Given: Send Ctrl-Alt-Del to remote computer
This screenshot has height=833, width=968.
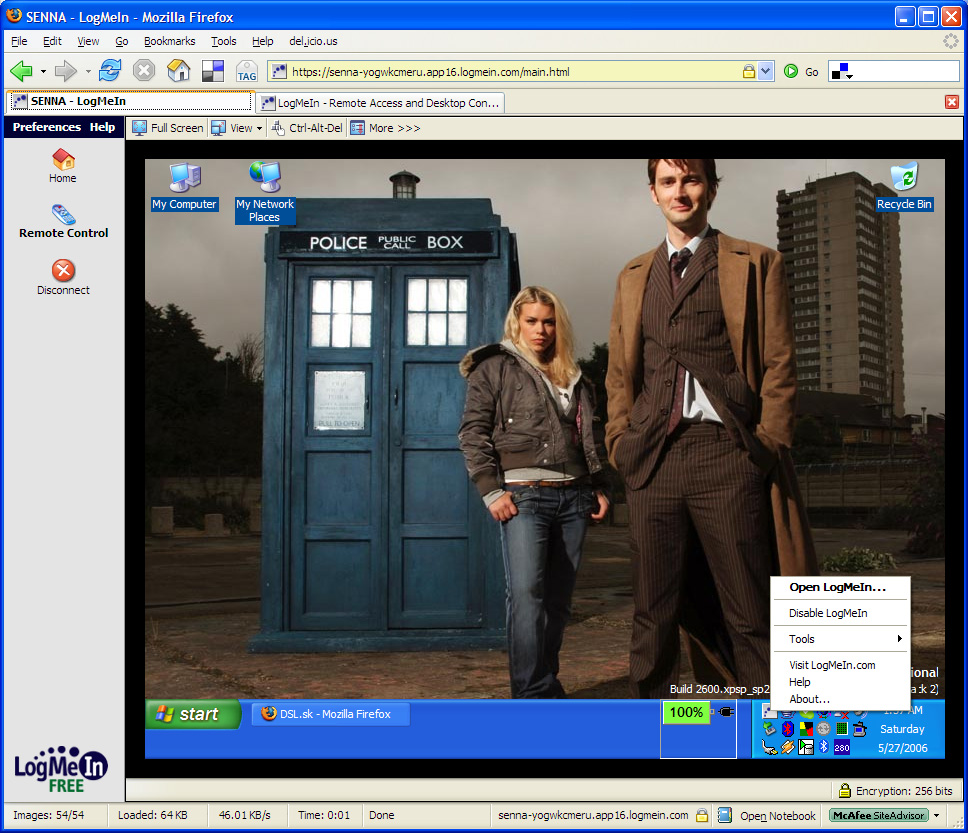Looking at the screenshot, I should click(x=307, y=128).
